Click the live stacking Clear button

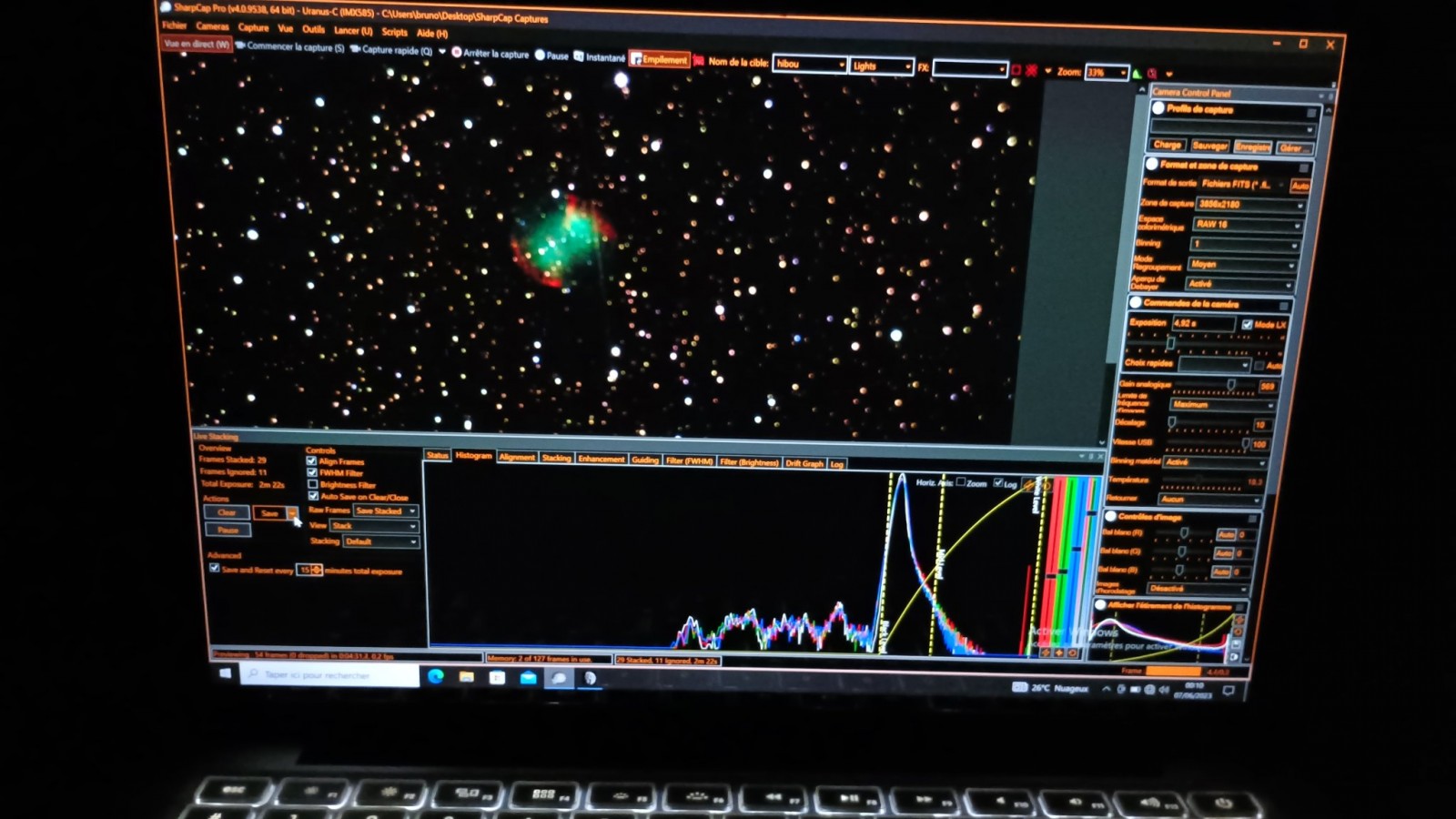point(227,512)
